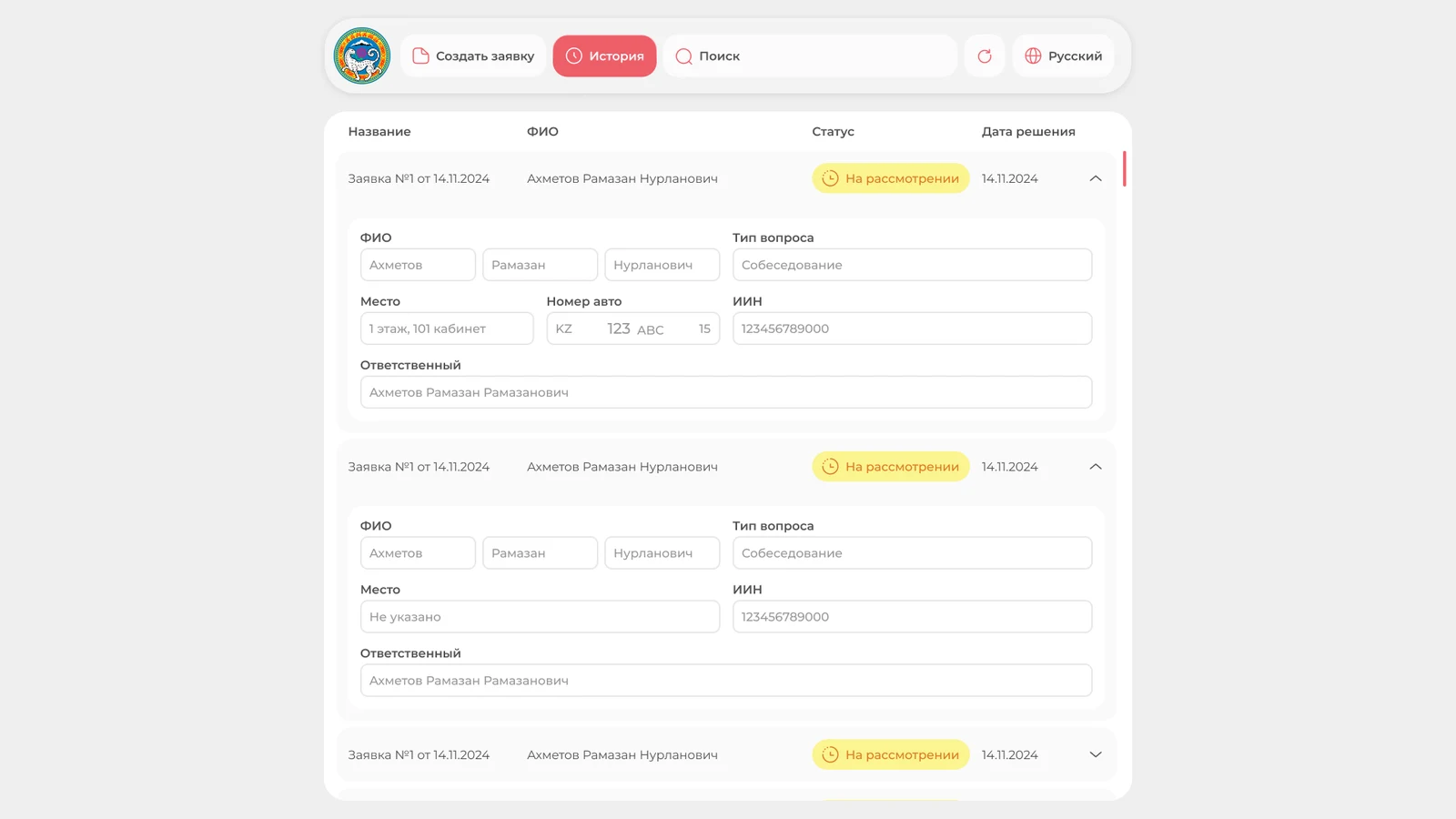Viewport: 1456px width, 819px height.
Task: Click the refresh icon button
Action: (x=985, y=56)
